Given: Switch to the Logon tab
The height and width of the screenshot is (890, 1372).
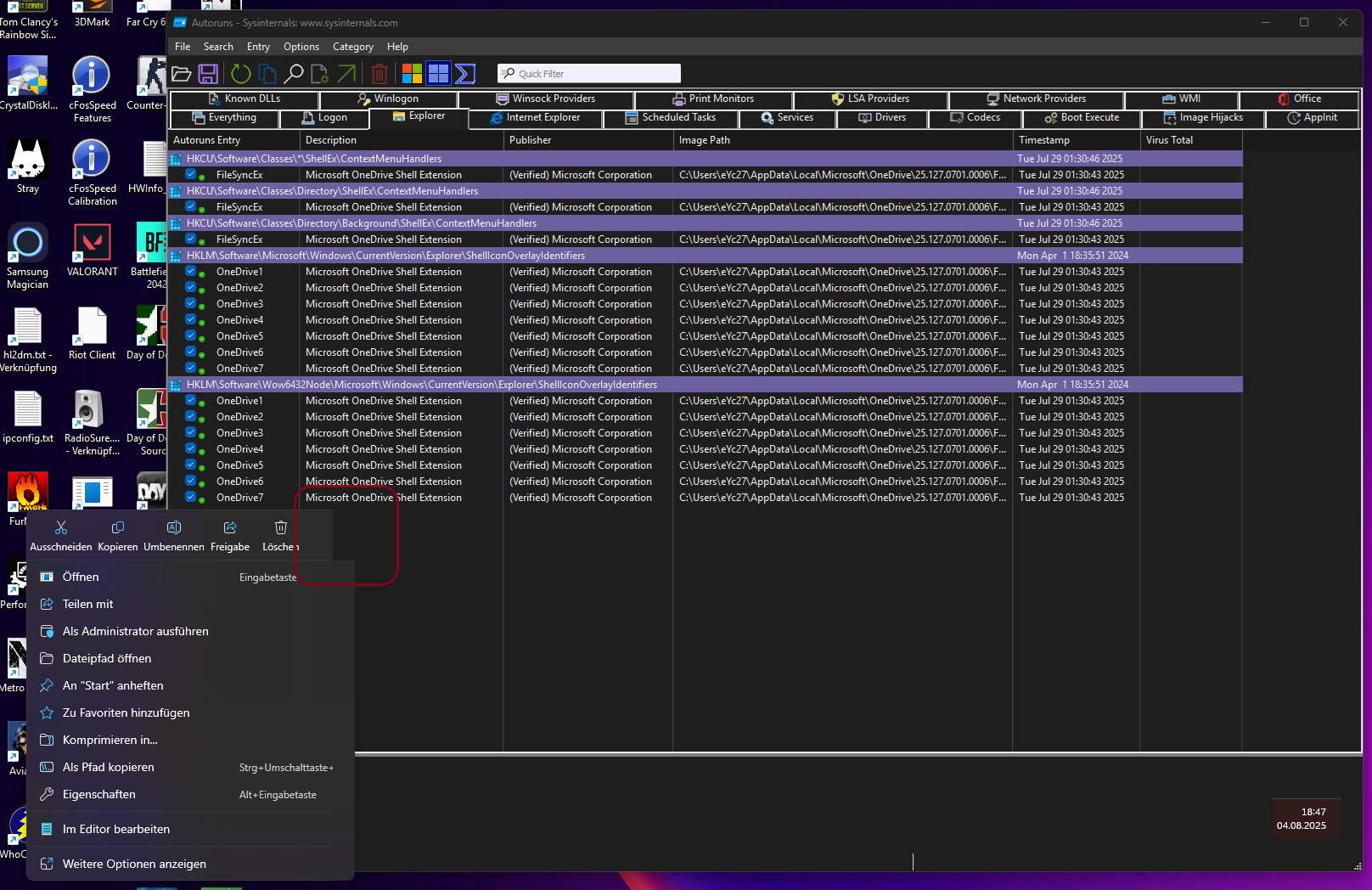Looking at the screenshot, I should [x=324, y=118].
